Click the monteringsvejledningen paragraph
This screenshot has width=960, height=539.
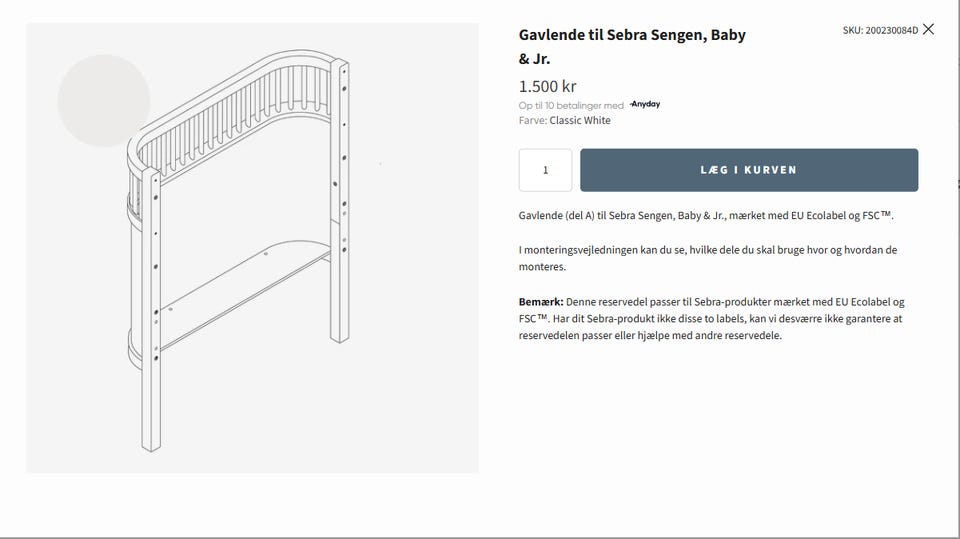click(x=707, y=258)
